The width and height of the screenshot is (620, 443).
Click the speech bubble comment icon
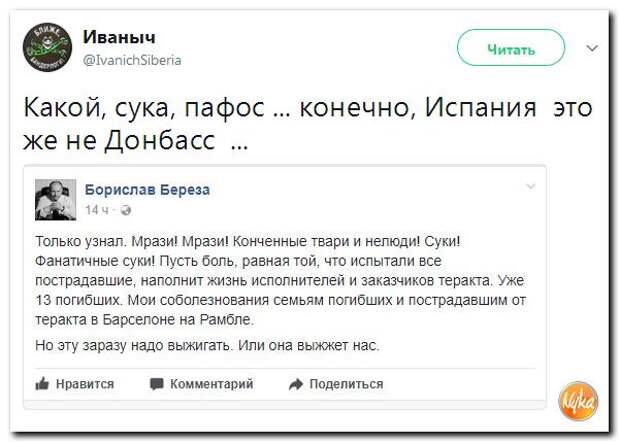coord(157,384)
